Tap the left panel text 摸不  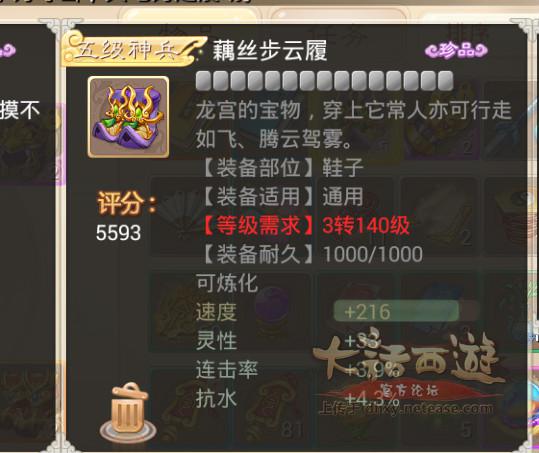(20, 110)
